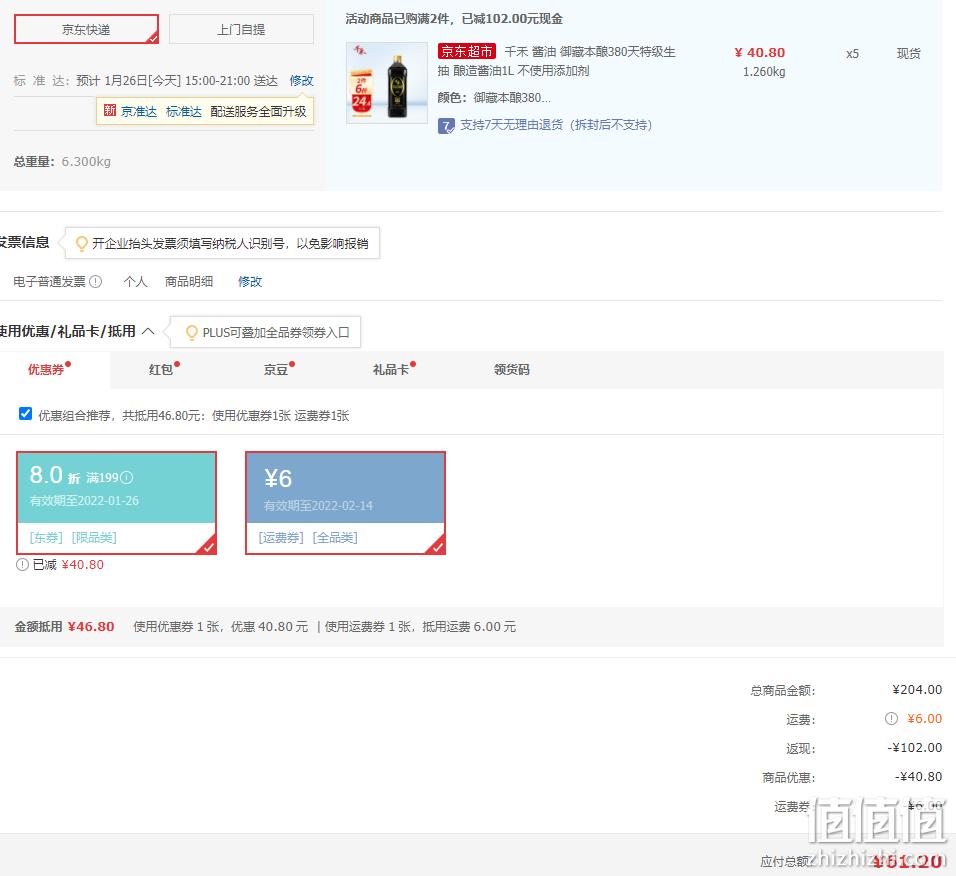This screenshot has height=876, width=956.
Task: Click the product weight 1.260kg text
Action: tap(764, 72)
